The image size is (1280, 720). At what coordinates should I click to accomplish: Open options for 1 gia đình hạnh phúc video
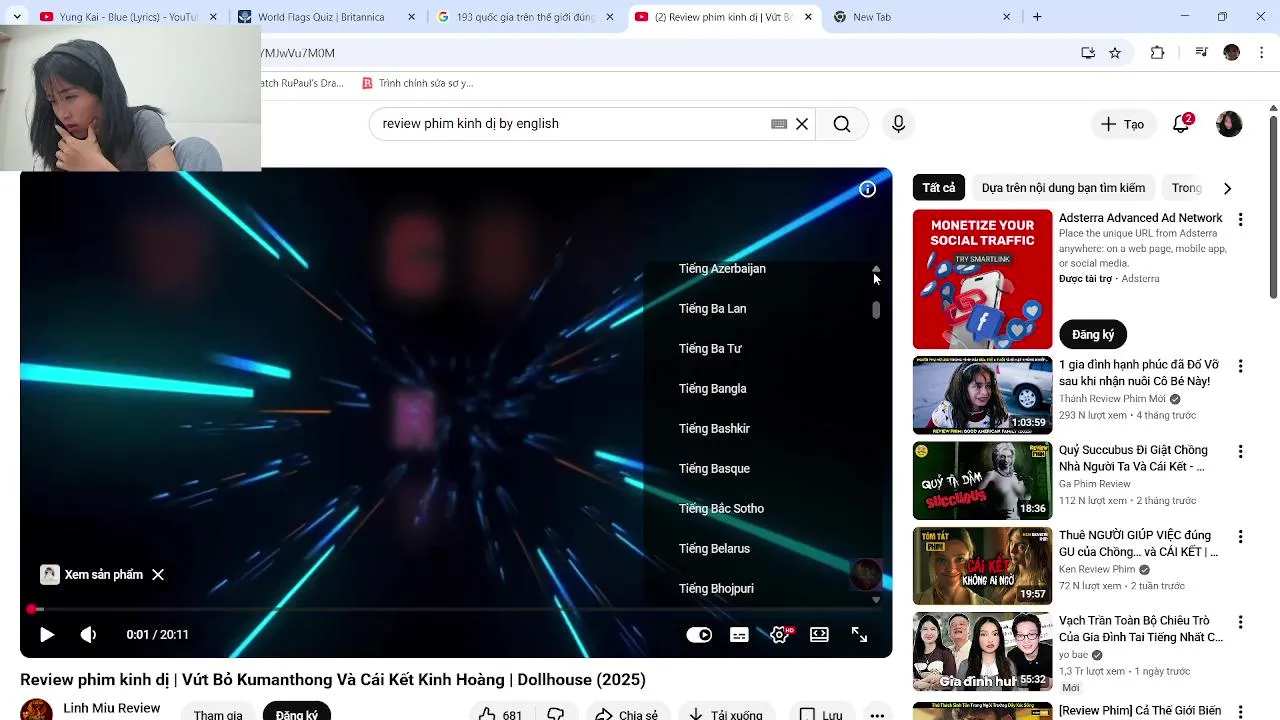pos(1240,367)
